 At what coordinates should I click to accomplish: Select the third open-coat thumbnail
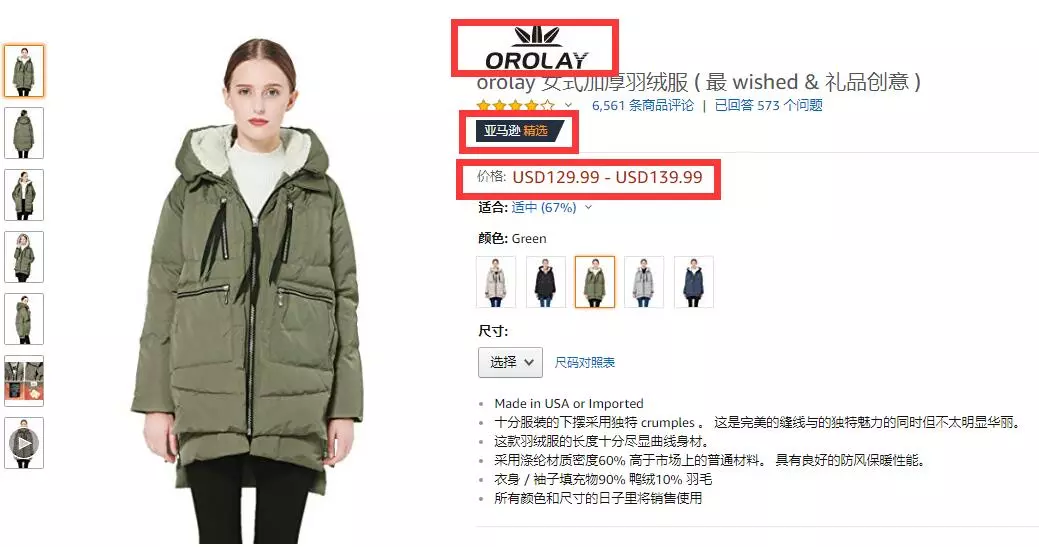pos(24,195)
